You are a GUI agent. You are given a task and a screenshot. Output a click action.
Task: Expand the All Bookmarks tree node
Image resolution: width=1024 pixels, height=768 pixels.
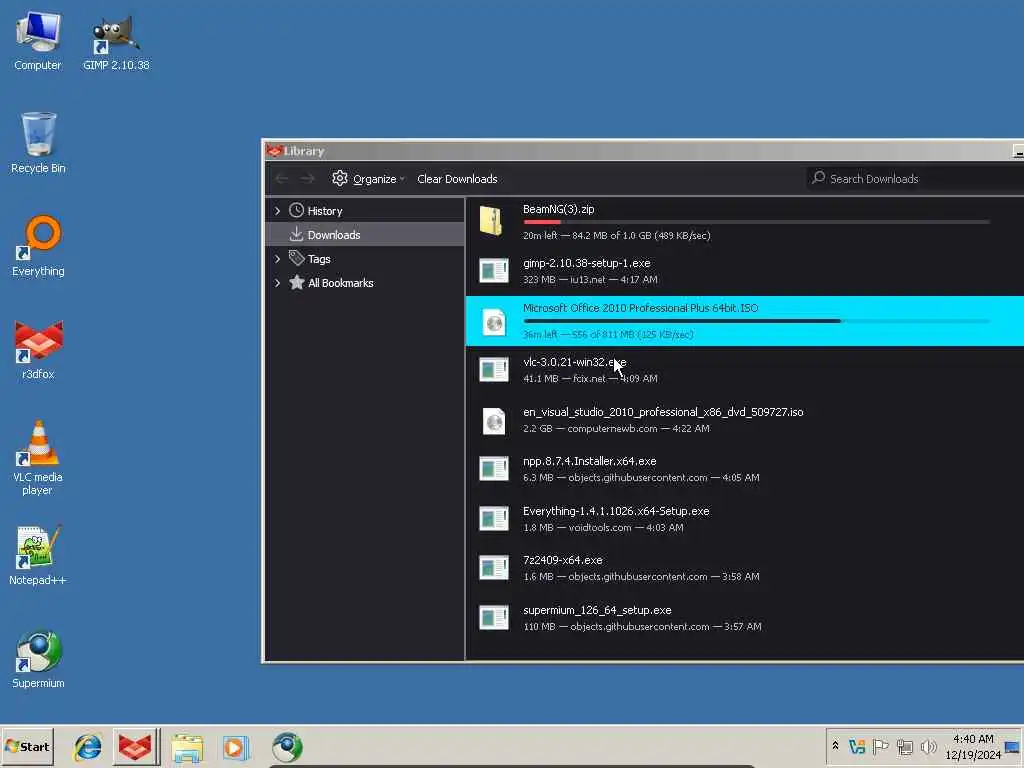(x=278, y=283)
